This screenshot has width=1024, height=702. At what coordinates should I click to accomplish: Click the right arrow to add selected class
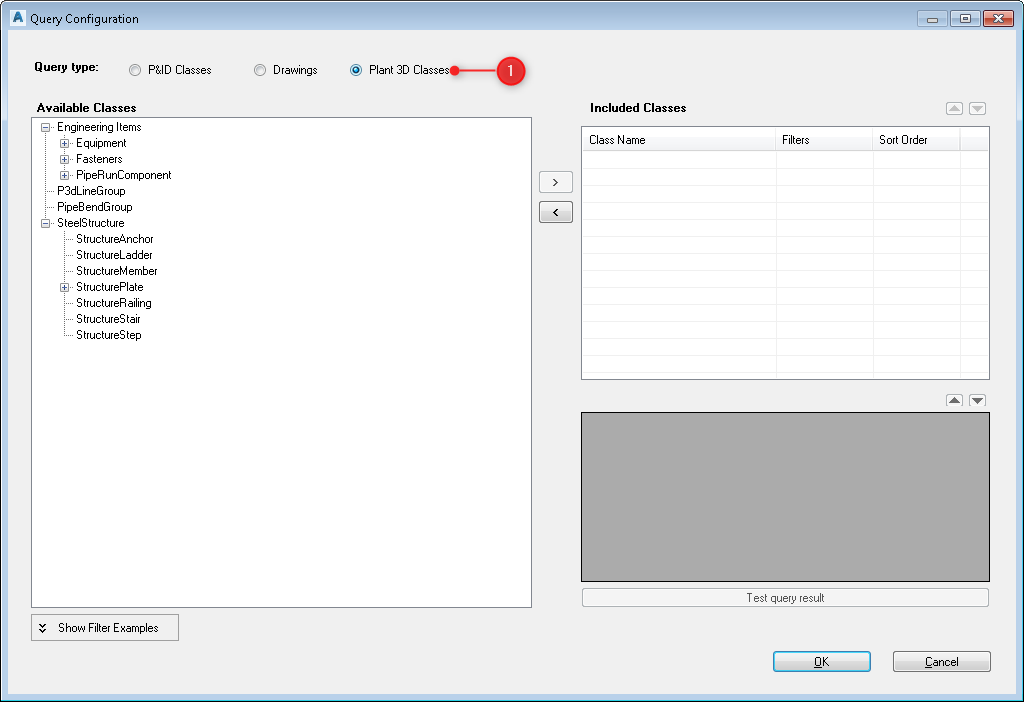pos(556,182)
